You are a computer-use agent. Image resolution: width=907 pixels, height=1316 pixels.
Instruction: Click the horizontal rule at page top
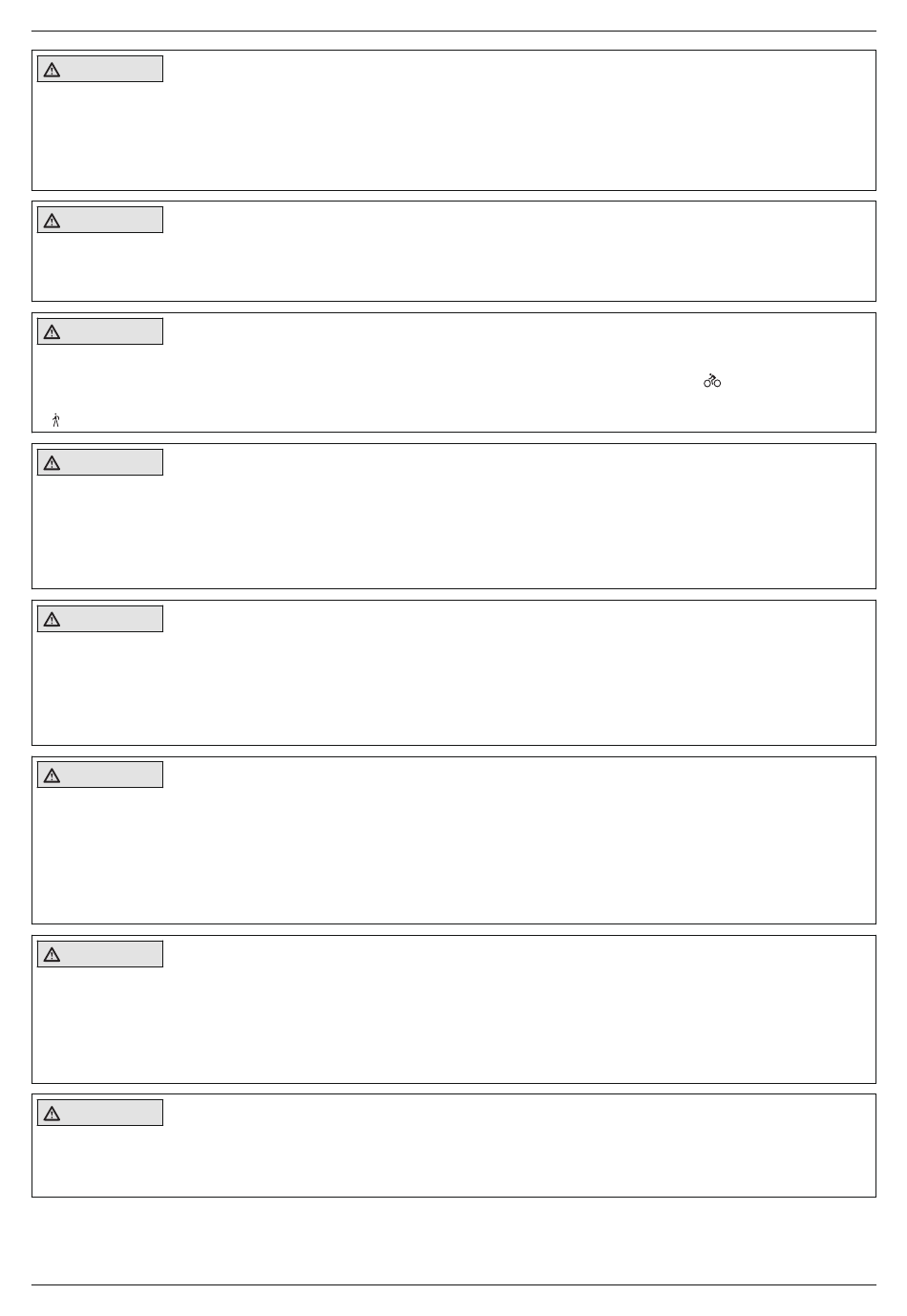tap(453, 31)
